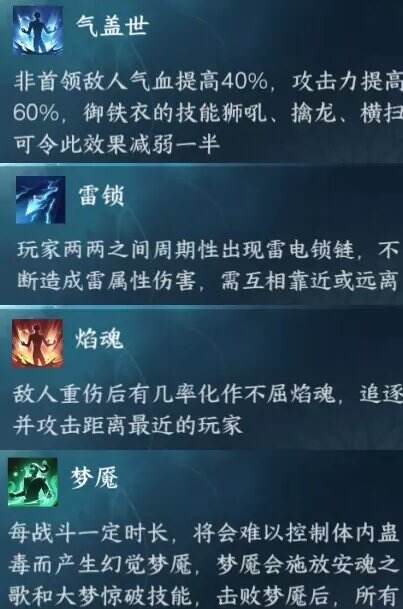The height and width of the screenshot is (609, 403).
Task: Select the 雷锁 title text
Action: click(101, 195)
